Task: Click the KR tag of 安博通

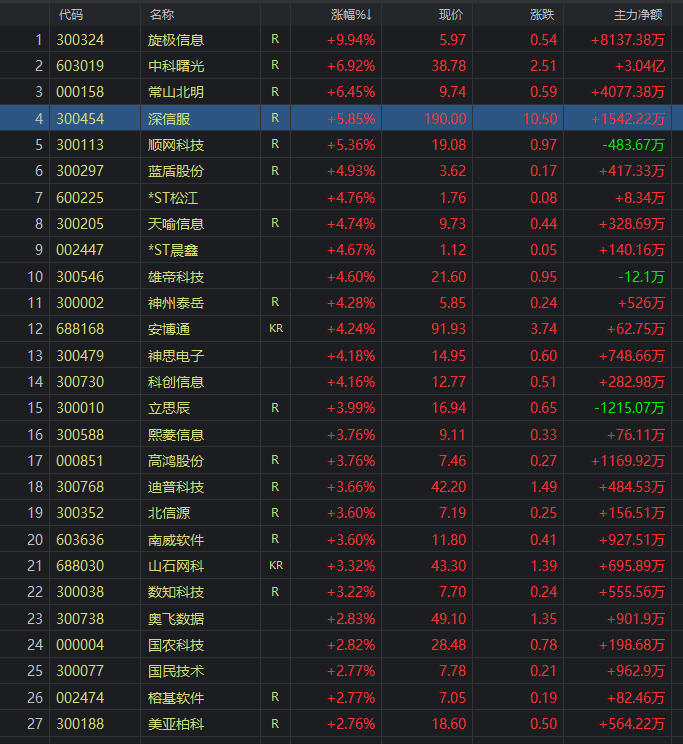Action: [x=276, y=328]
